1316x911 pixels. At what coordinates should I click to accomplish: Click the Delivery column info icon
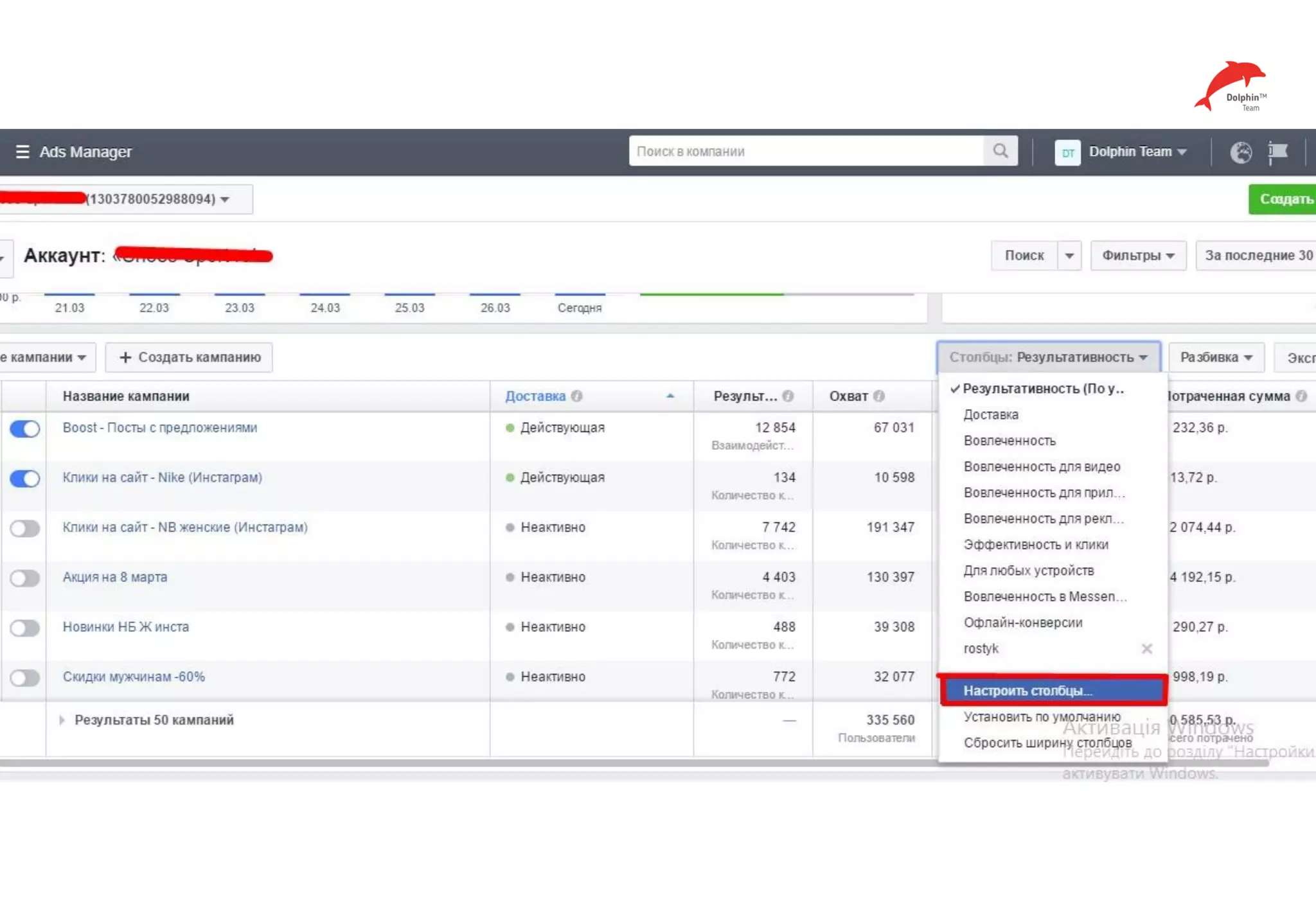click(576, 396)
